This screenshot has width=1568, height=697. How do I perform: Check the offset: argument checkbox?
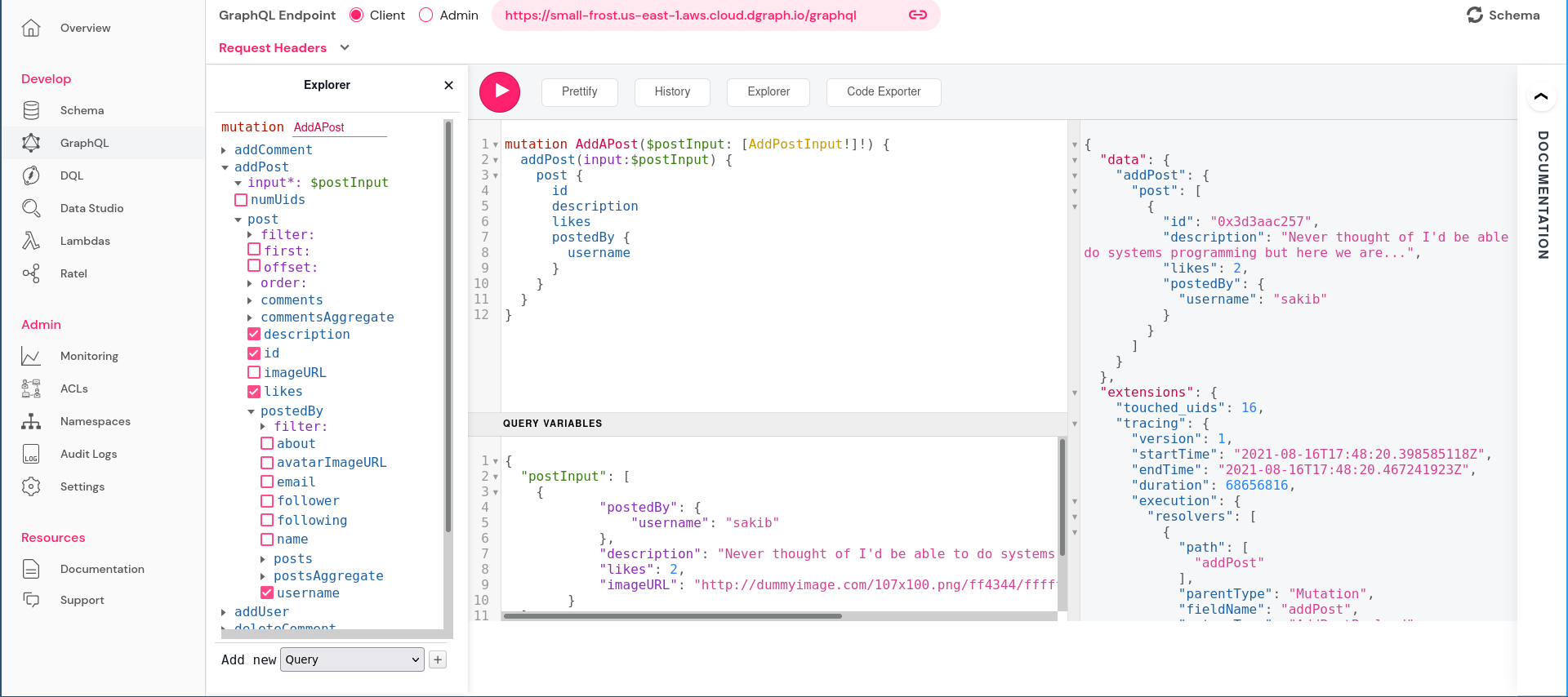coord(254,266)
